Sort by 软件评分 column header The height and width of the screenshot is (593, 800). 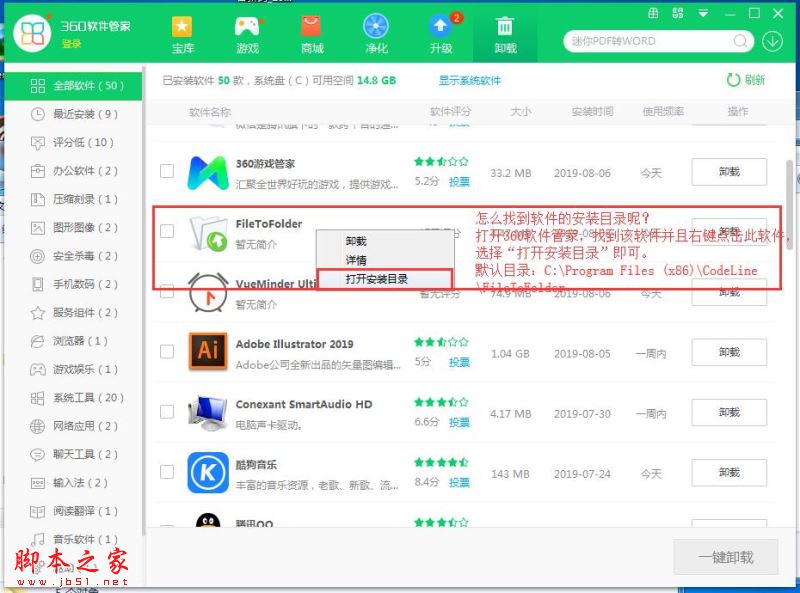click(451, 111)
